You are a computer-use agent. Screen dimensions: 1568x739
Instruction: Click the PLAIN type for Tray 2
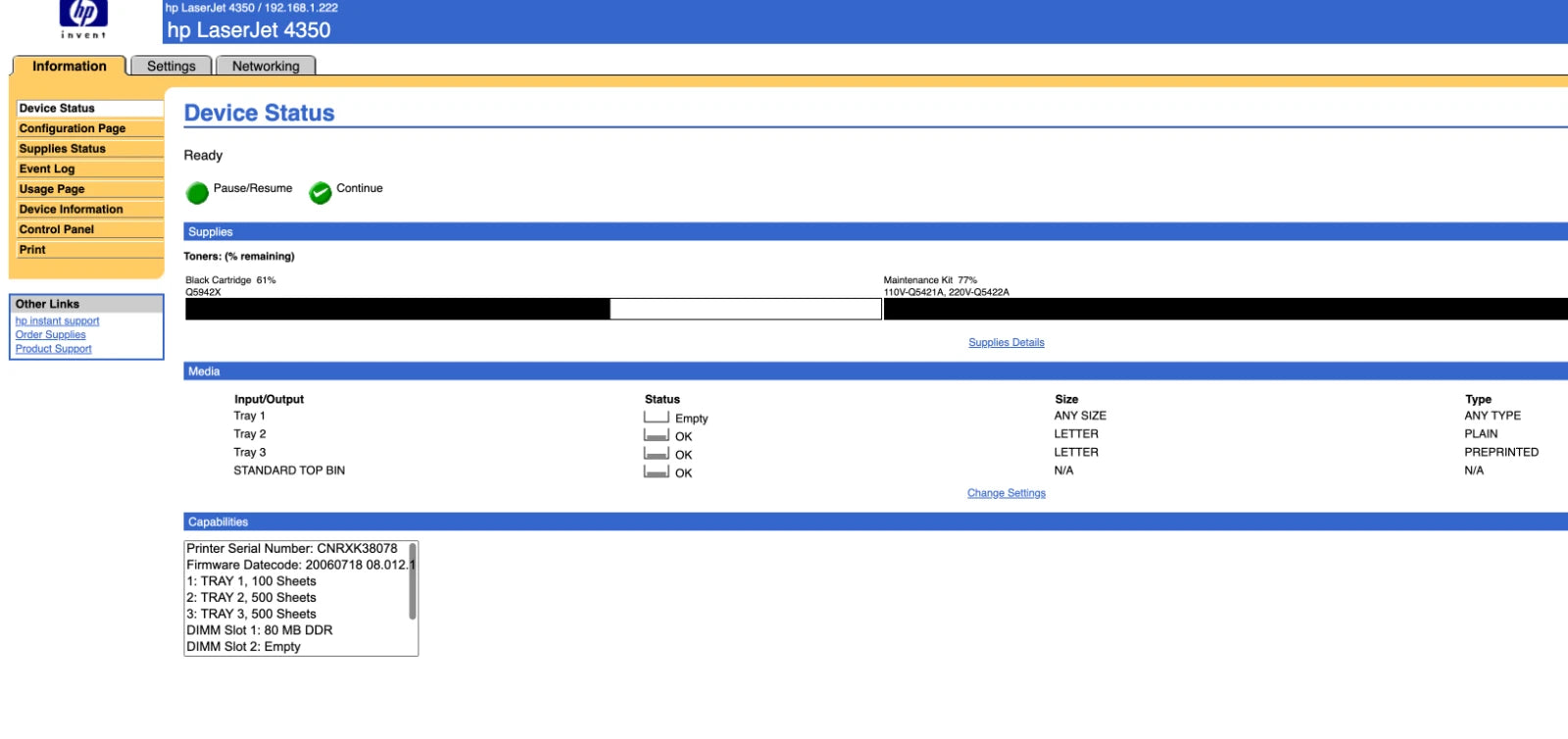pos(1481,434)
